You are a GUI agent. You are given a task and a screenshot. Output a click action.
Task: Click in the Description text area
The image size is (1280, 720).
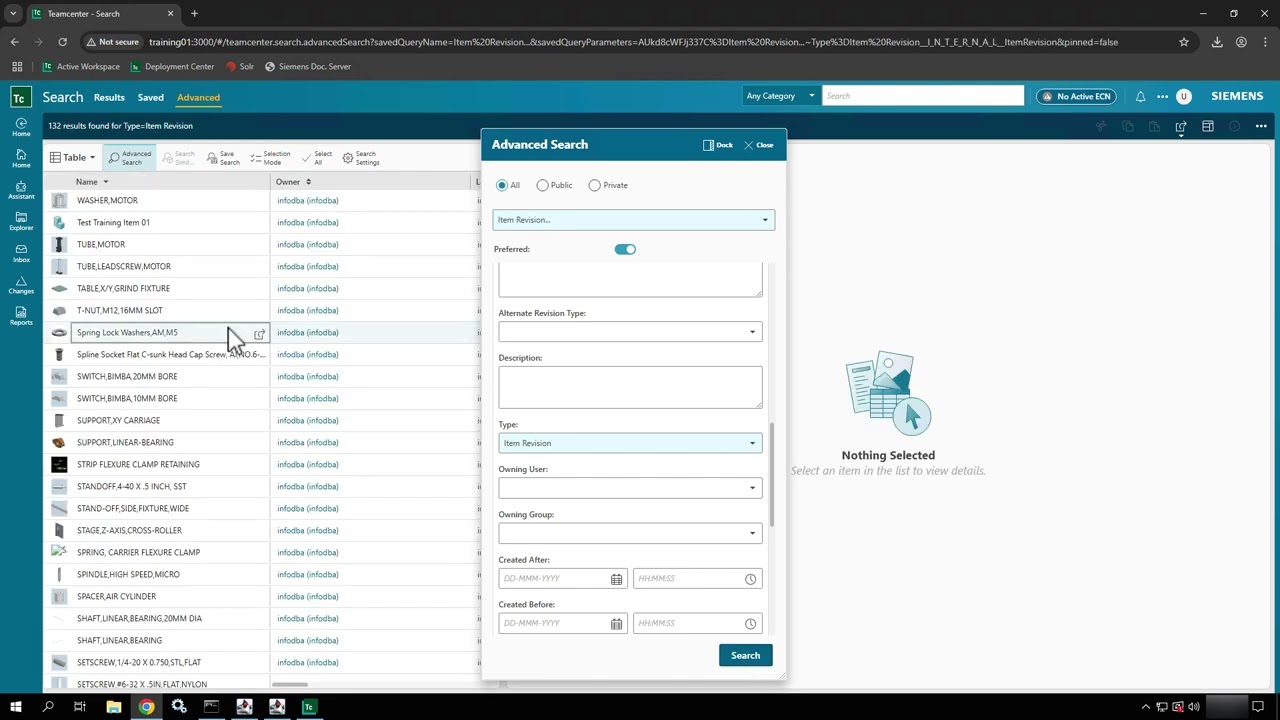(x=630, y=387)
